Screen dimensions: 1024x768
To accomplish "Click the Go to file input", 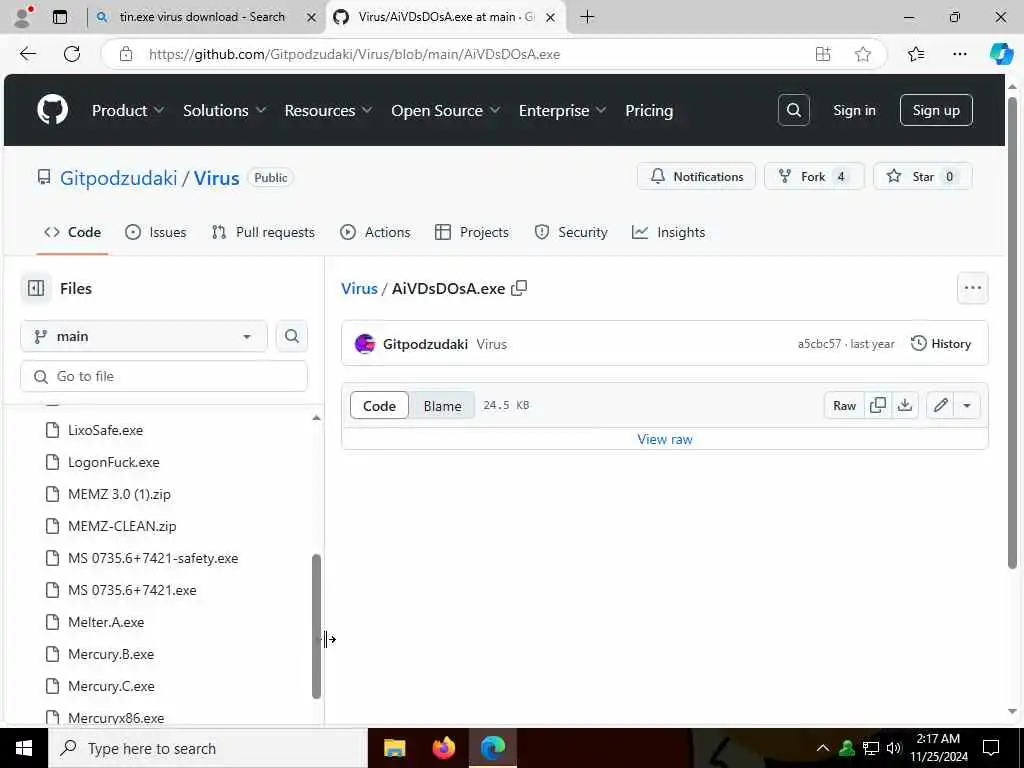I will click(164, 376).
